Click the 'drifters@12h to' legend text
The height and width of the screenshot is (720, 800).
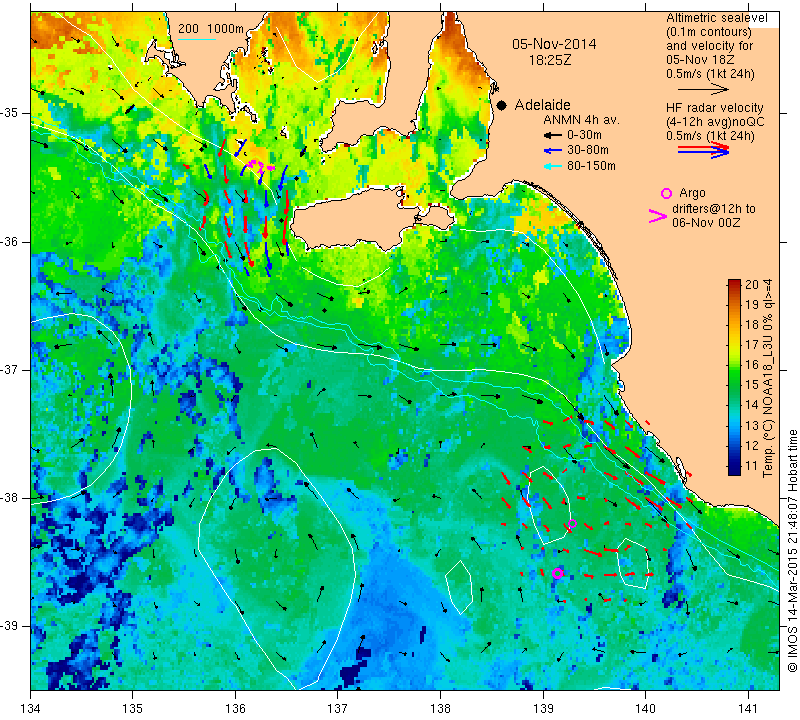coord(714,209)
